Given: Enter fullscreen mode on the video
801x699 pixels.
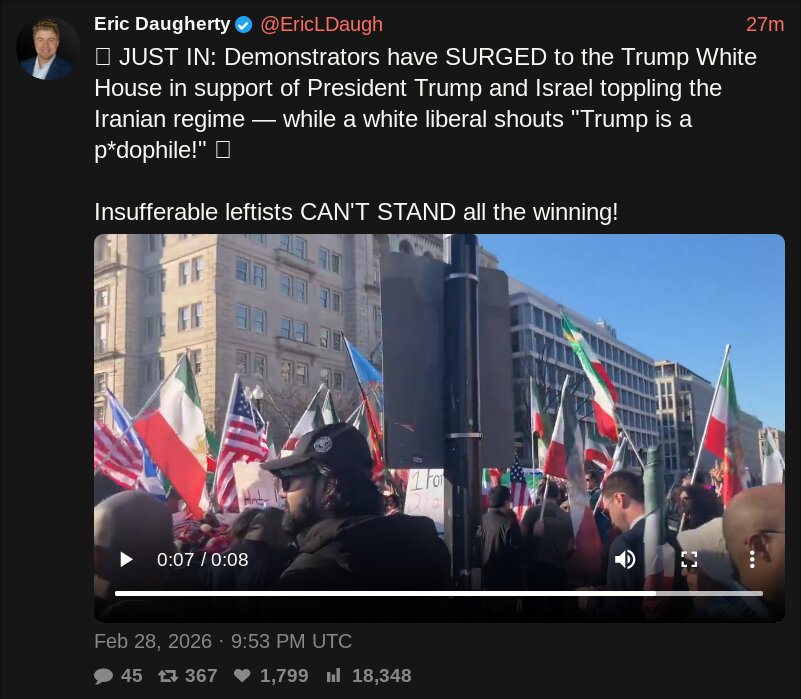Looking at the screenshot, I should pos(689,560).
